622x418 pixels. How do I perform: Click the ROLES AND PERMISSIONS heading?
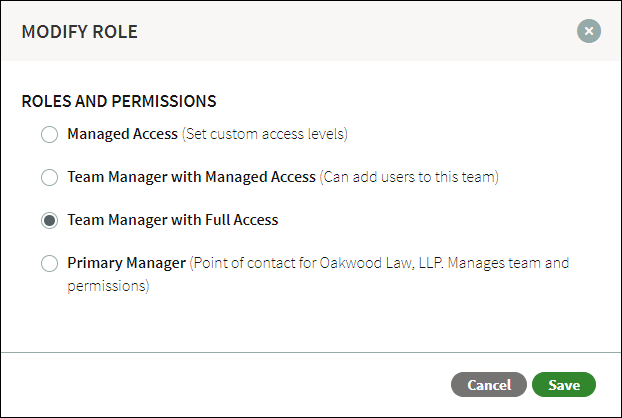coord(119,101)
